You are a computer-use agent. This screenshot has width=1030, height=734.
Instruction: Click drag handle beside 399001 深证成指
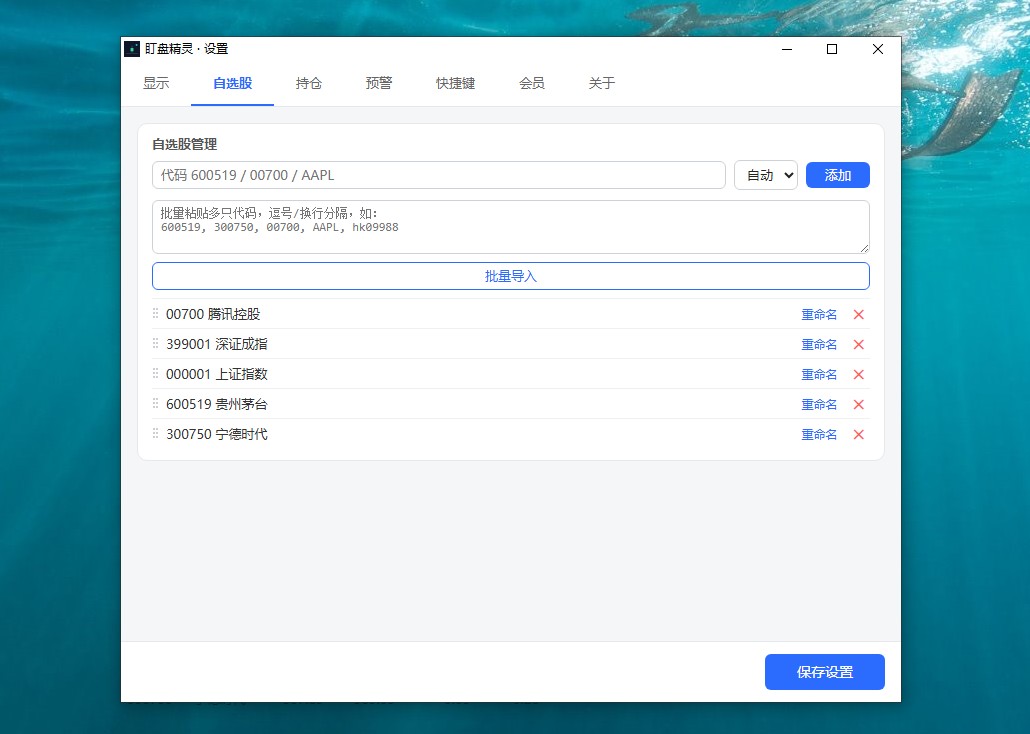156,344
